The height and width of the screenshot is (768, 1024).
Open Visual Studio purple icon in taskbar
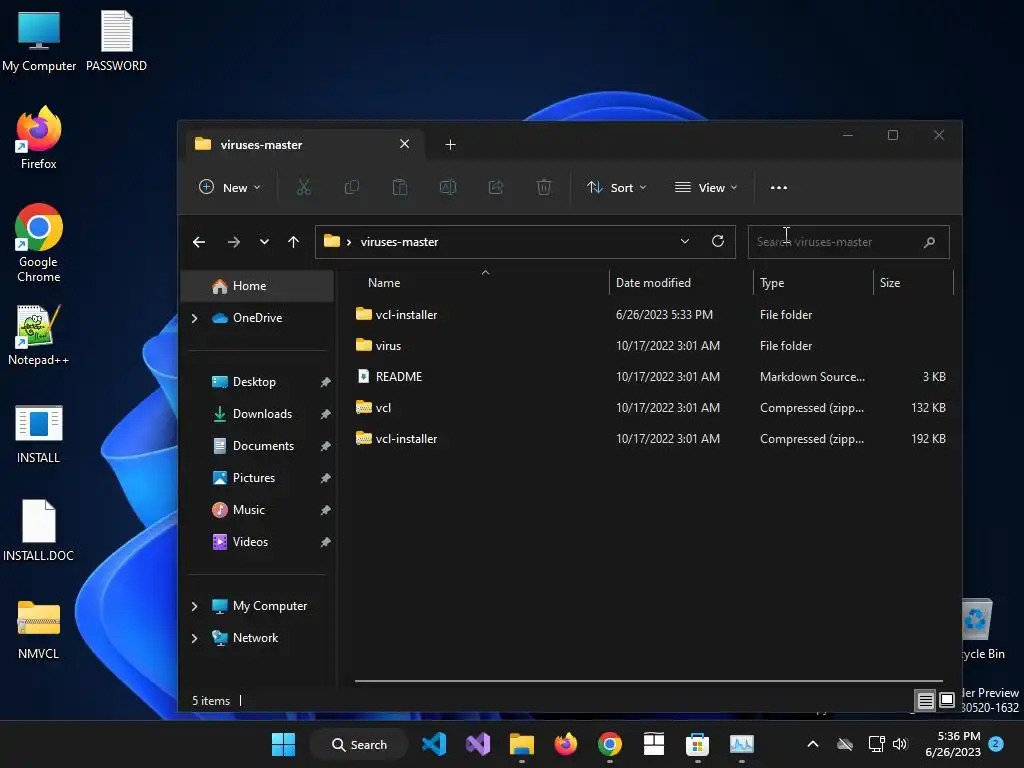(x=478, y=744)
